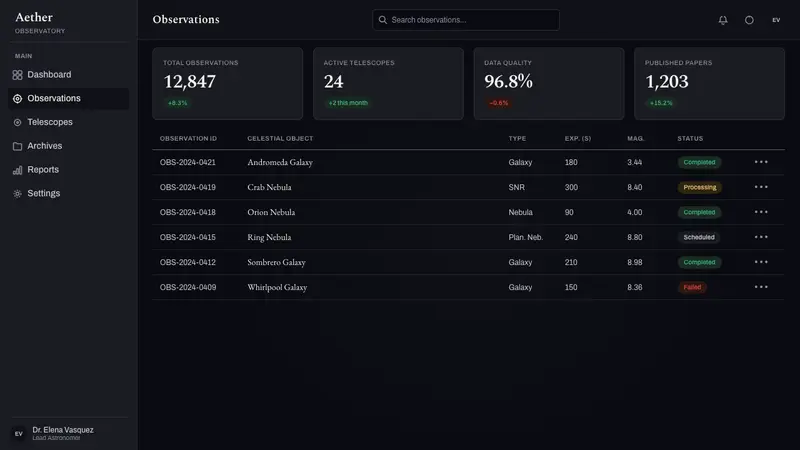Click the Aether Observatory logo
The image size is (800, 450).
(40, 22)
